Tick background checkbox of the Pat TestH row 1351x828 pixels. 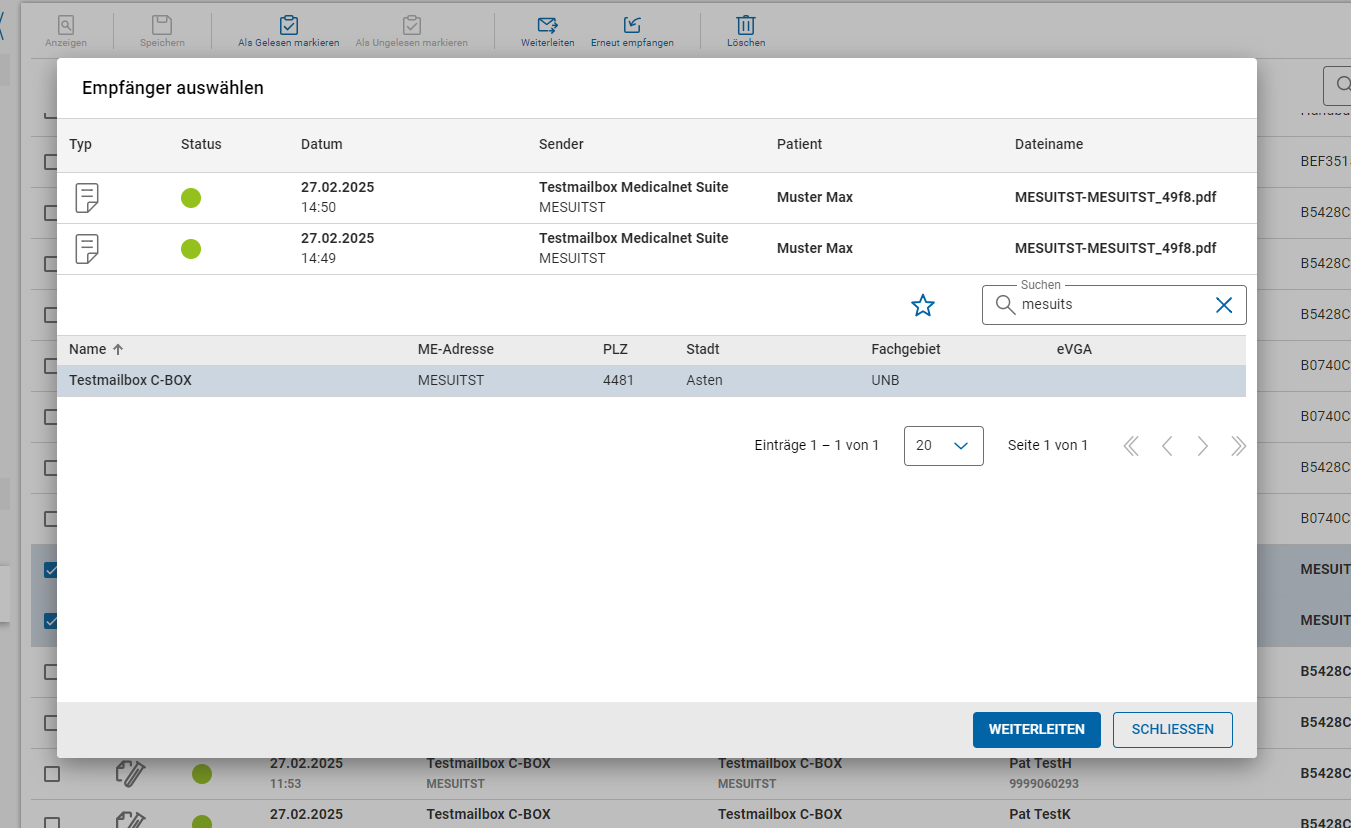pos(52,774)
